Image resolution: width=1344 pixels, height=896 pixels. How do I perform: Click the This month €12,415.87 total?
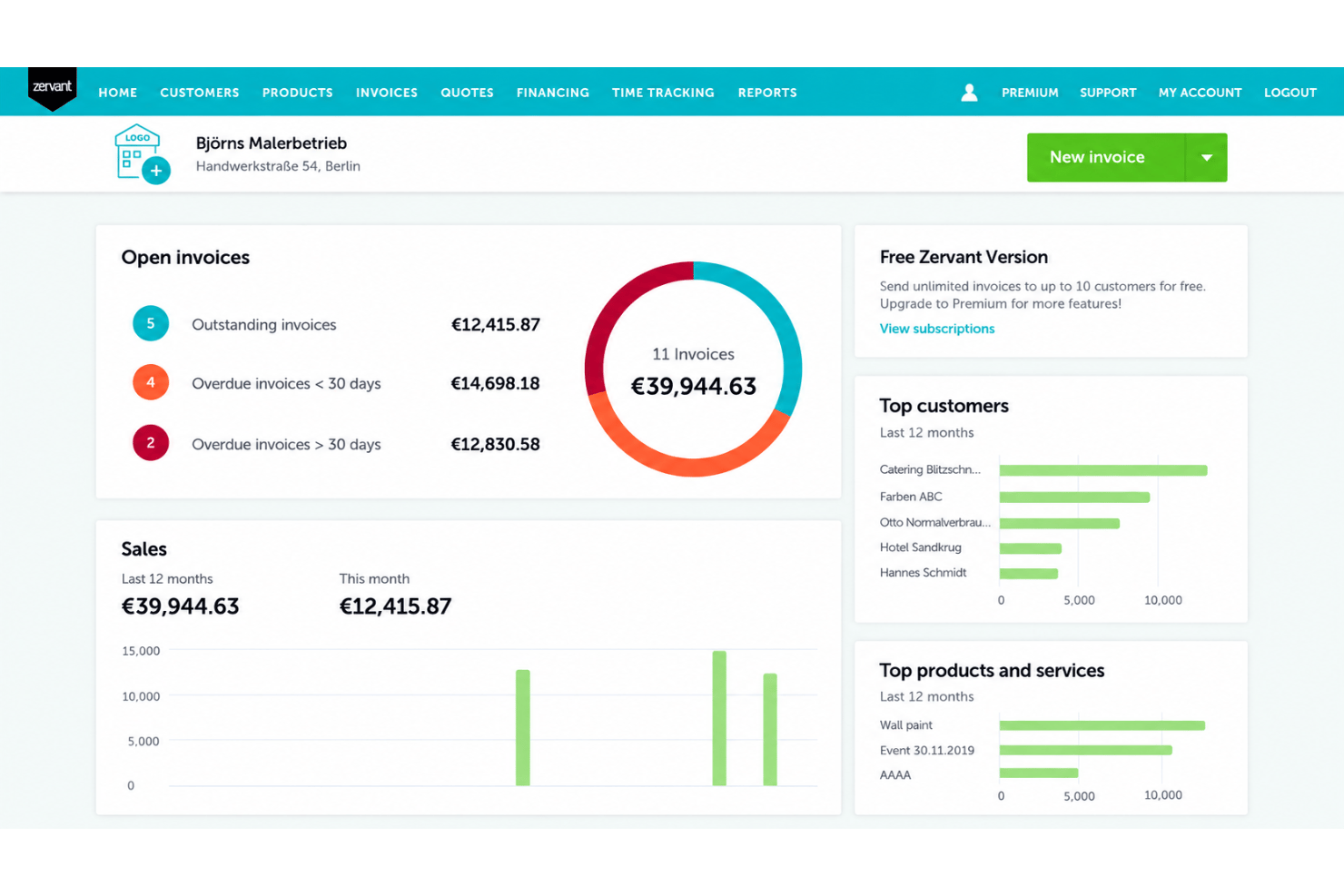[395, 606]
